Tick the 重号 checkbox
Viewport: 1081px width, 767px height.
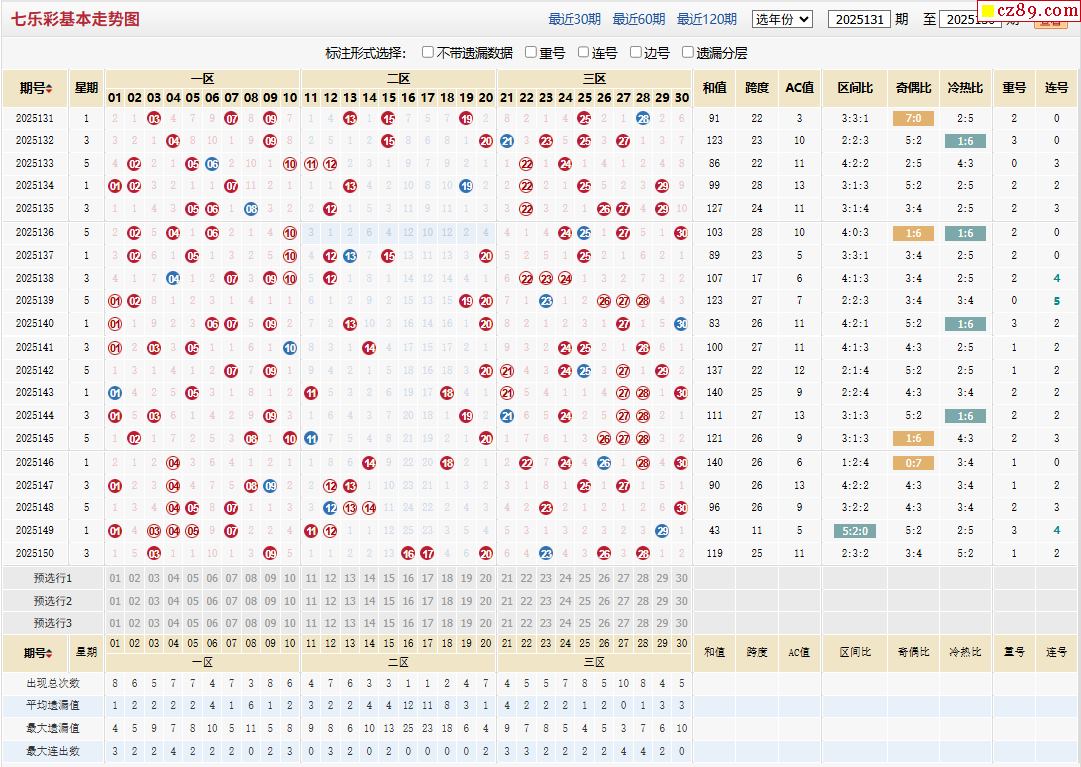(x=530, y=52)
